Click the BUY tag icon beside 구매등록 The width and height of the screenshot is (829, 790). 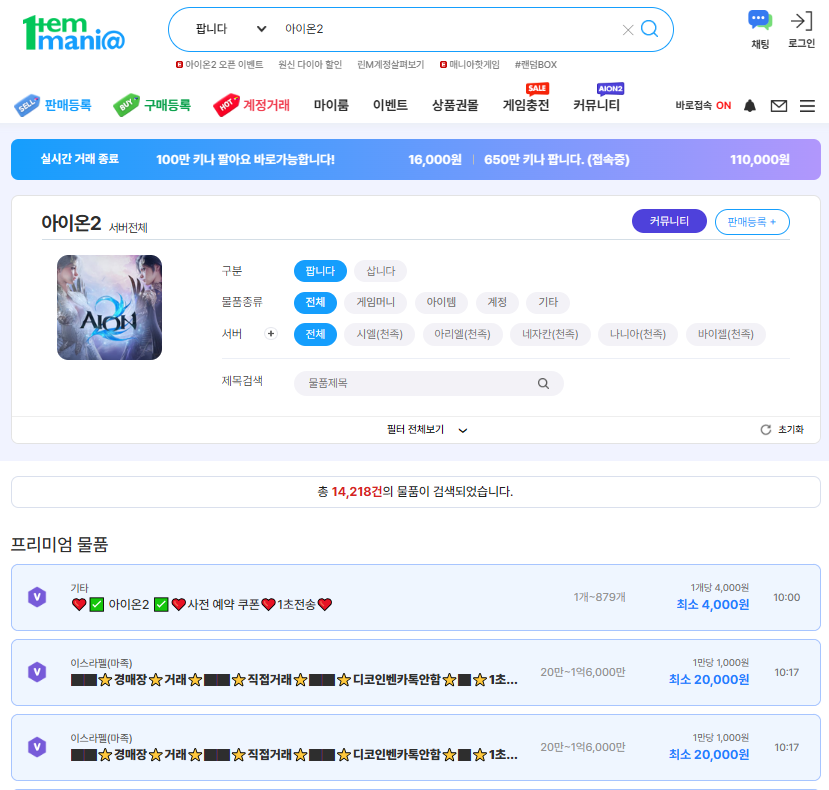pyautogui.click(x=126, y=105)
